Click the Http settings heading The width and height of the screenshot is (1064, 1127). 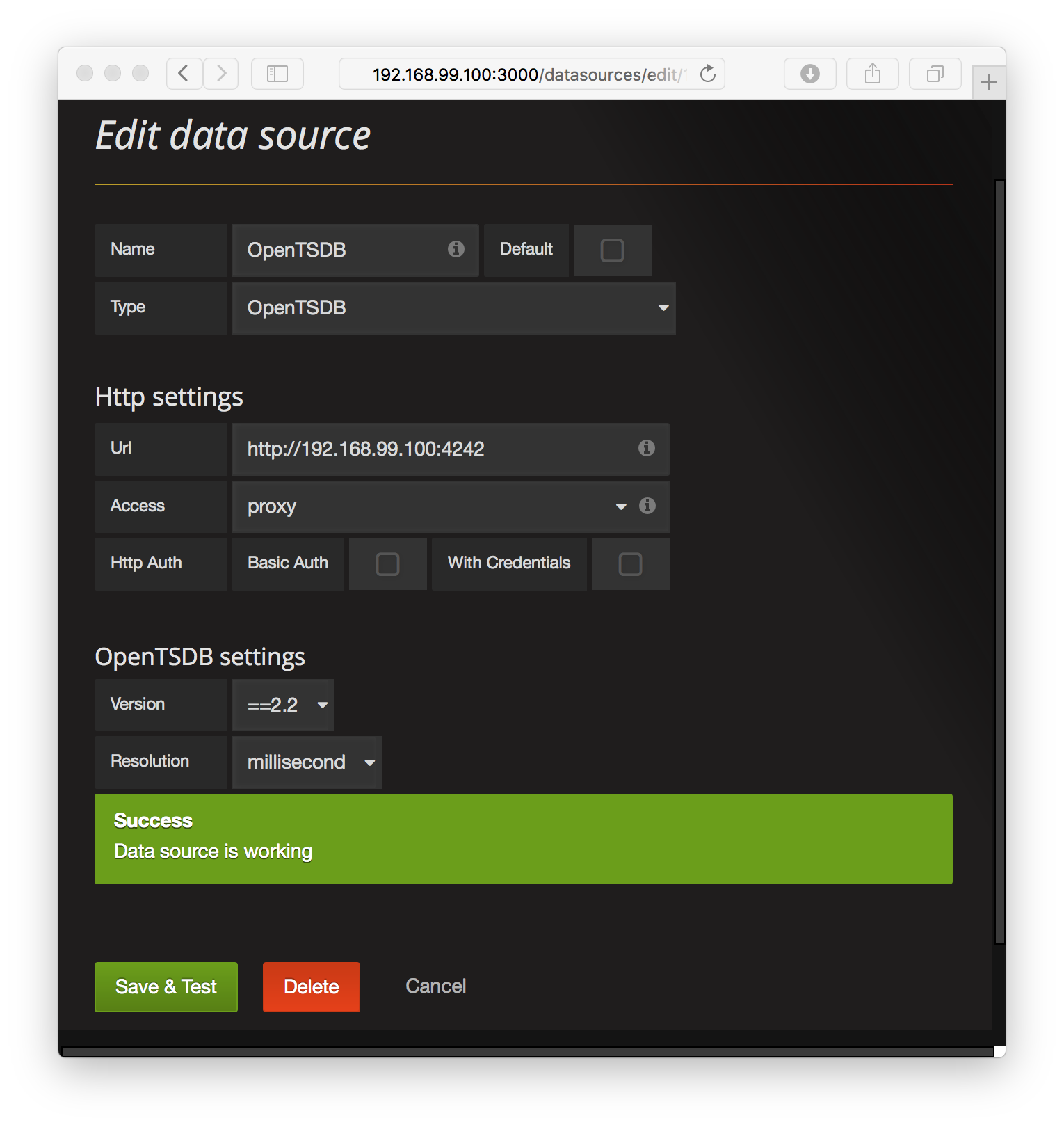pyautogui.click(x=169, y=397)
